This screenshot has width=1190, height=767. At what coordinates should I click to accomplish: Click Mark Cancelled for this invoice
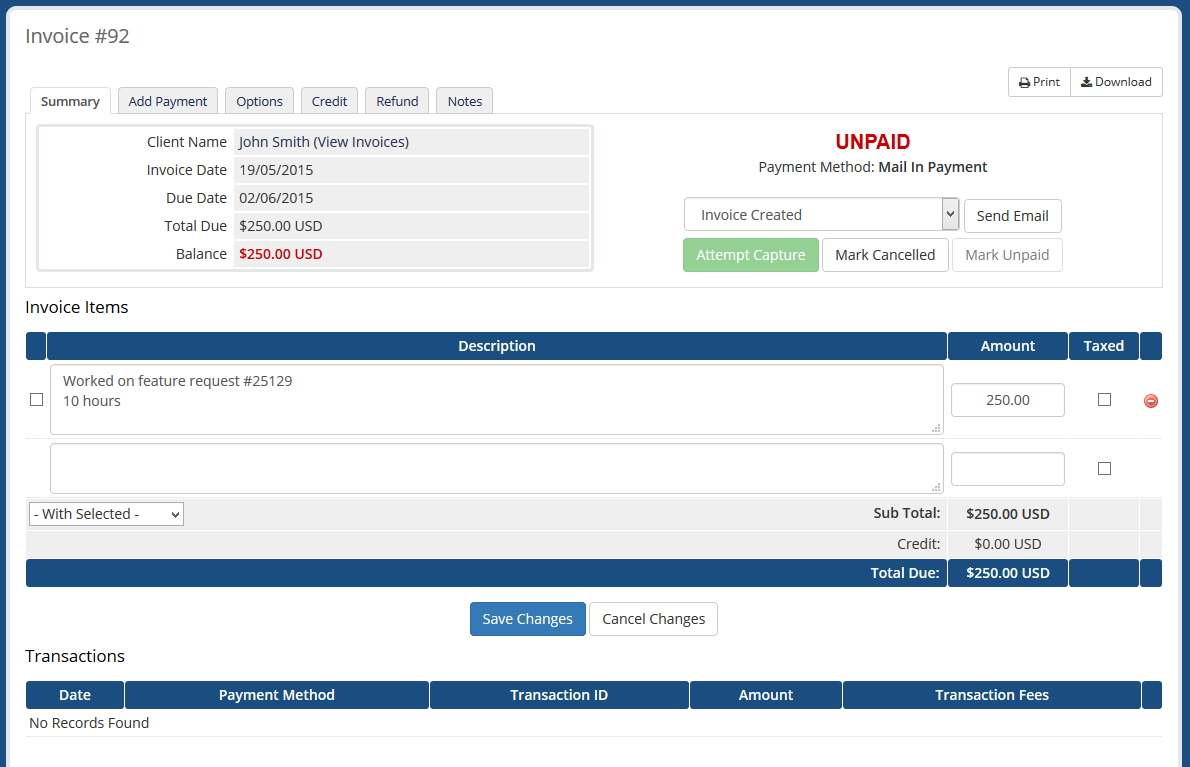885,254
